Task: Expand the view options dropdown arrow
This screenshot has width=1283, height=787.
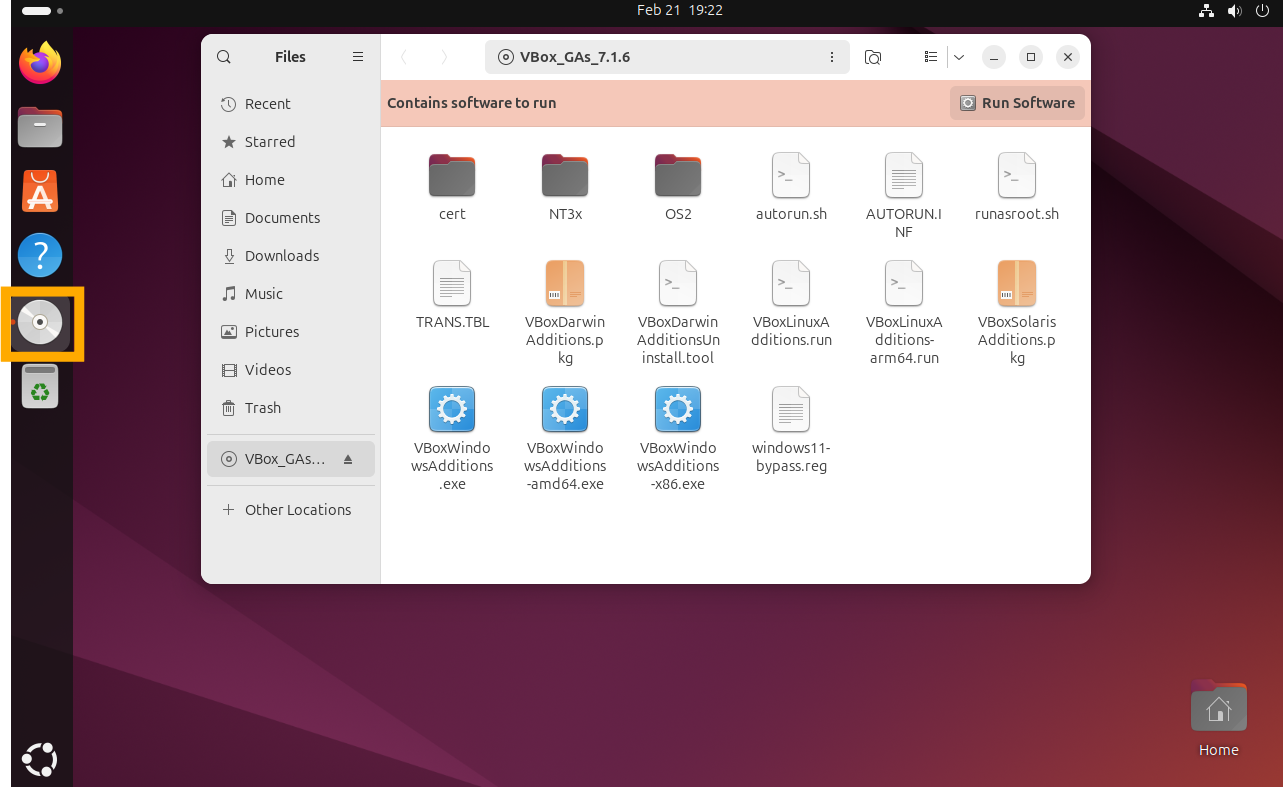Action: (x=959, y=57)
